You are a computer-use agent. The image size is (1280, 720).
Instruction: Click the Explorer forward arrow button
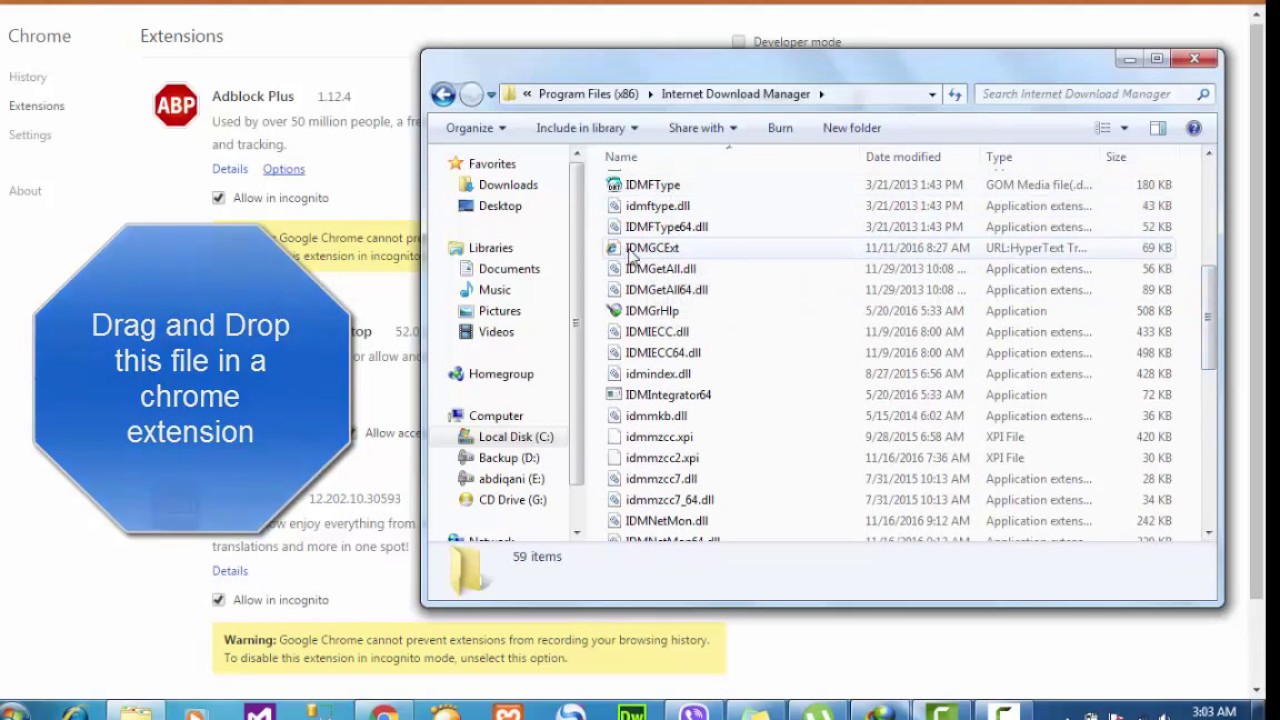pos(471,94)
